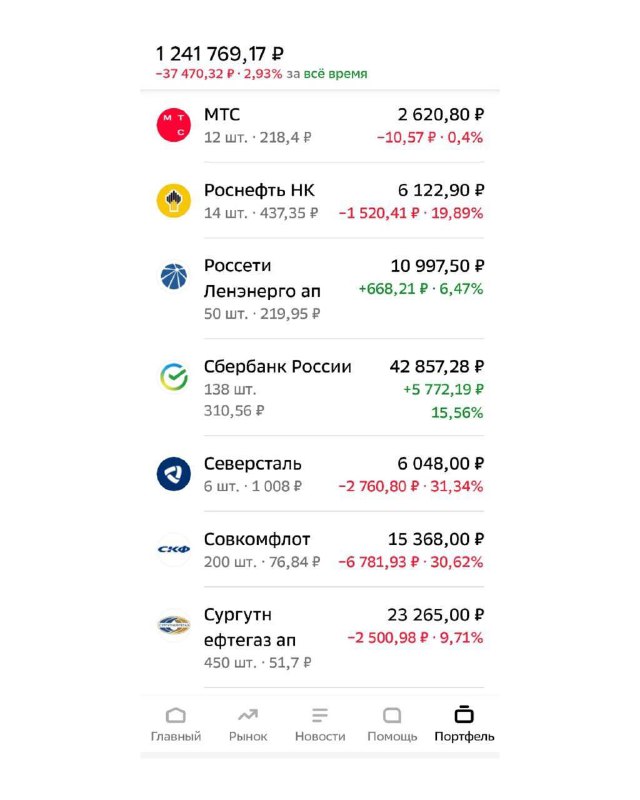640x800 pixels.
Task: Tap Сургутнефтегаз ап value 23 265,00 ₽
Action: pyautogui.click(x=435, y=615)
